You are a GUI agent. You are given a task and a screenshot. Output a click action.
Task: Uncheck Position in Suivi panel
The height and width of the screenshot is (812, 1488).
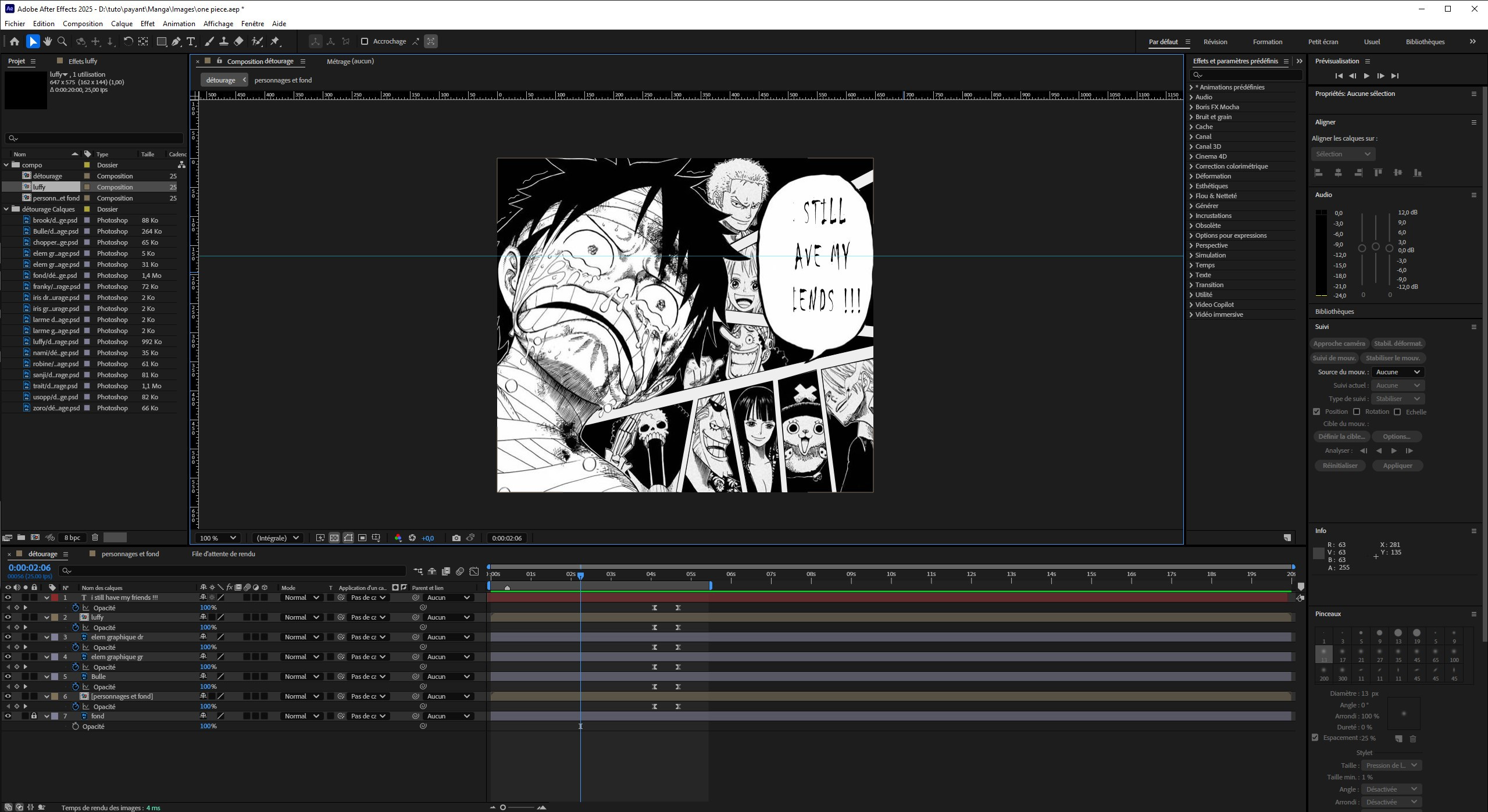click(1317, 412)
